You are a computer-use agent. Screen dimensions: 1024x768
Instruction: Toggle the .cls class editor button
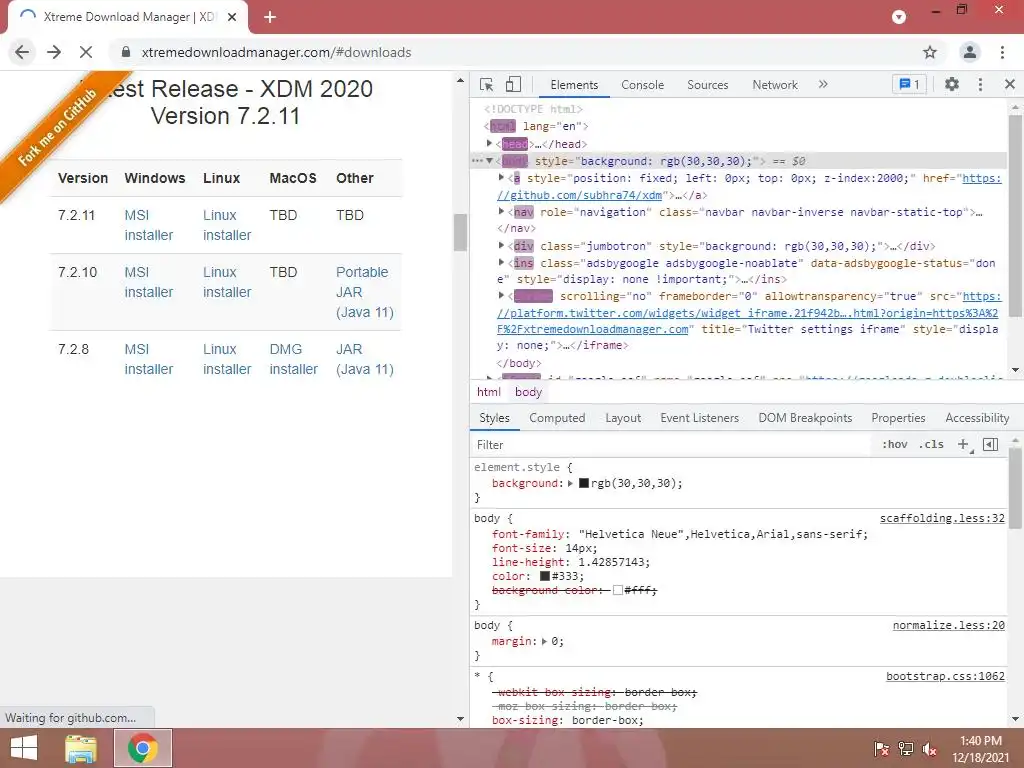click(931, 444)
